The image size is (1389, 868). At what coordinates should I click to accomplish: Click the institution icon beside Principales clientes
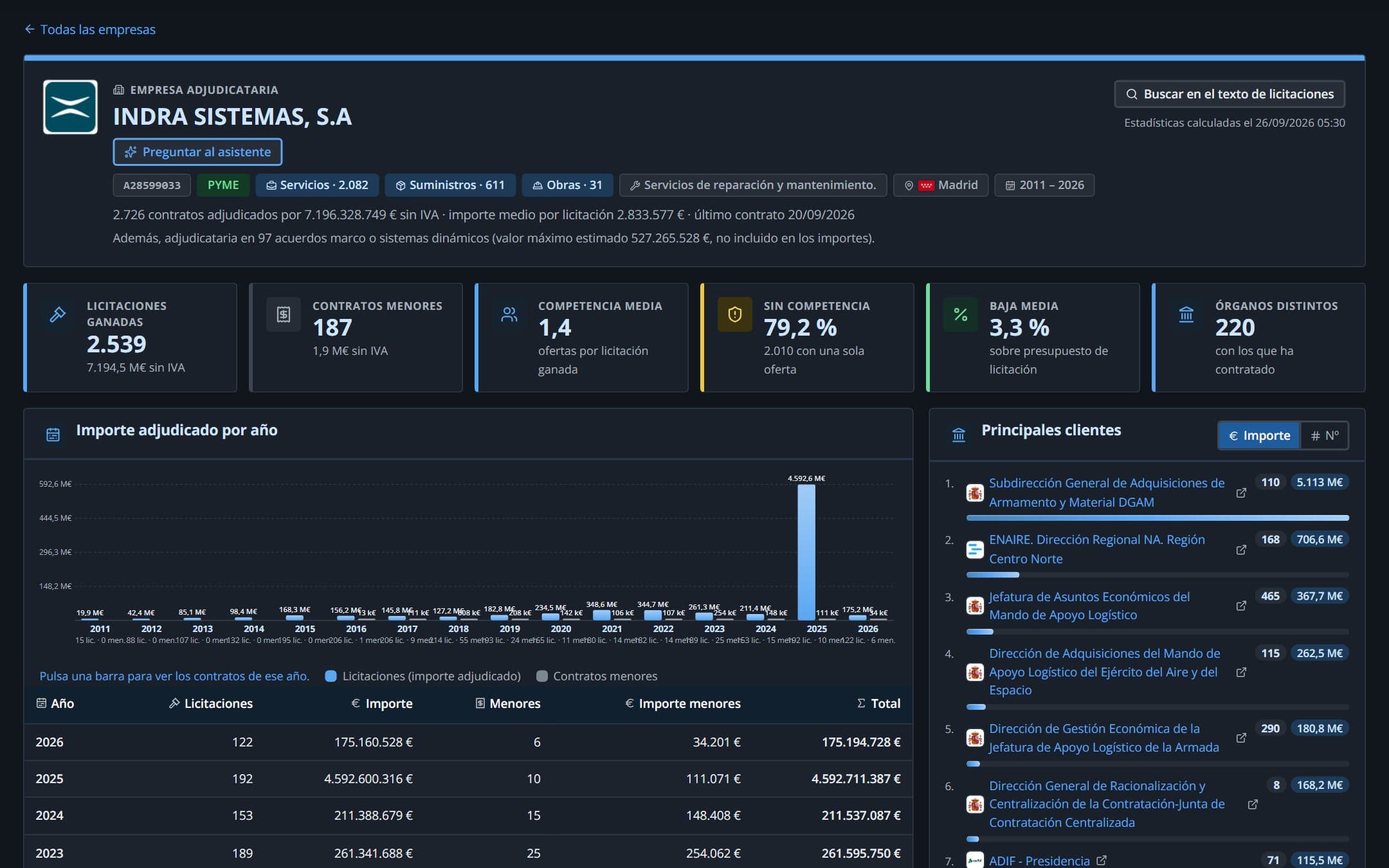(x=959, y=435)
